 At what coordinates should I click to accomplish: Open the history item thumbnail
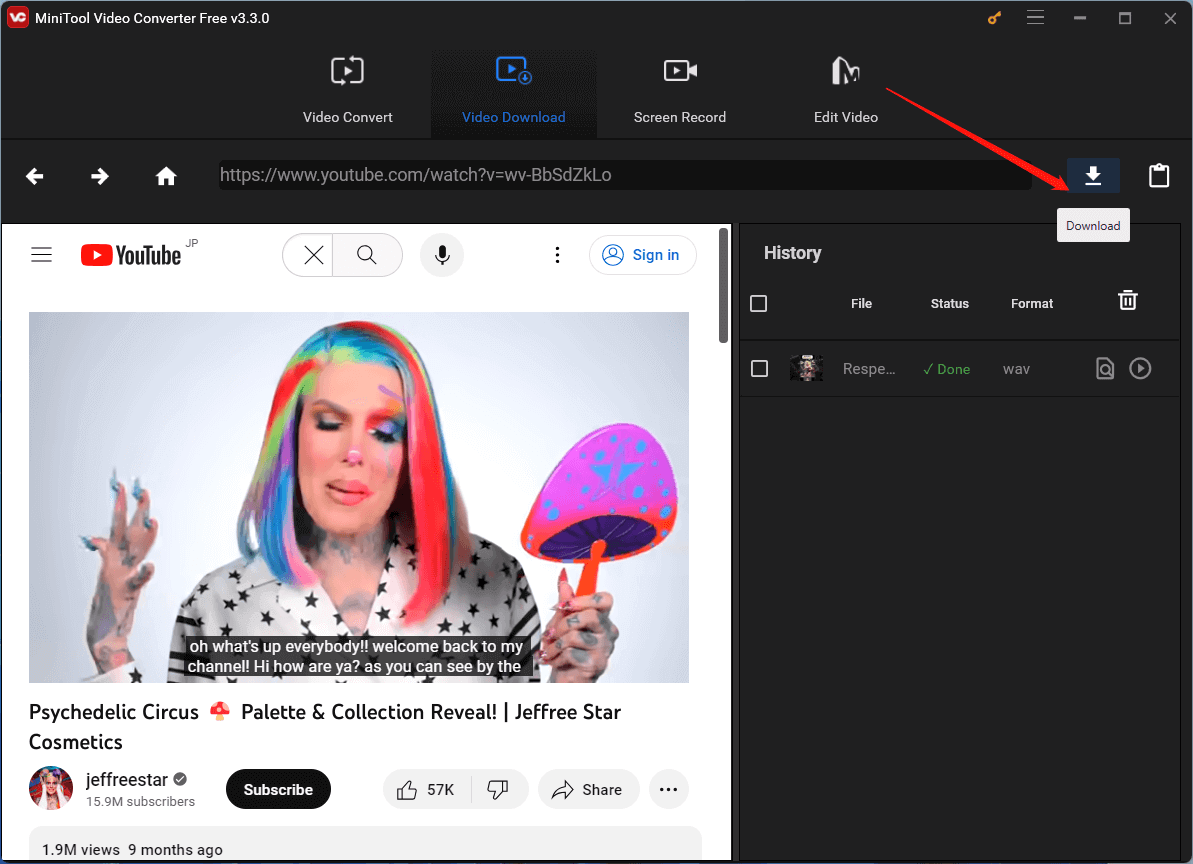pyautogui.click(x=806, y=368)
